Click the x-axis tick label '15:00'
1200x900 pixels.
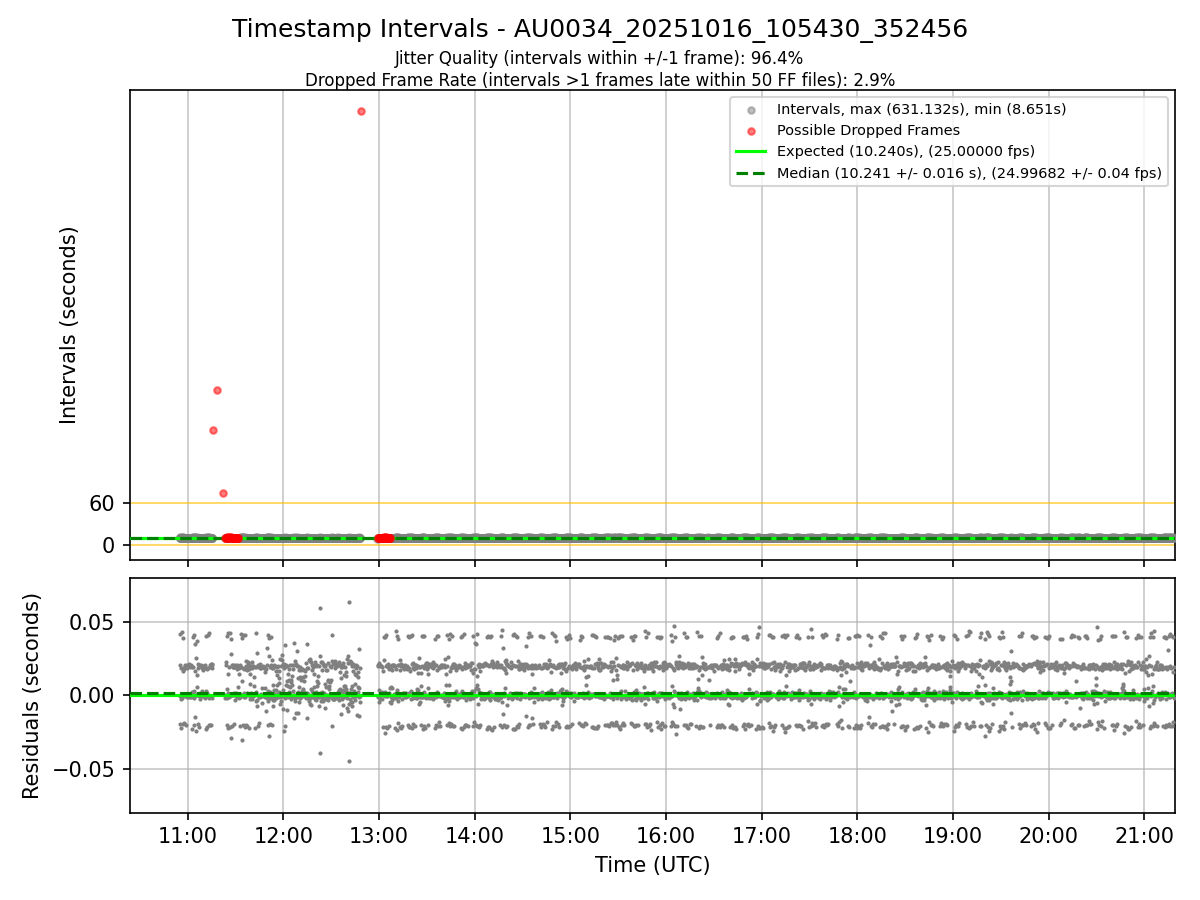(570, 835)
